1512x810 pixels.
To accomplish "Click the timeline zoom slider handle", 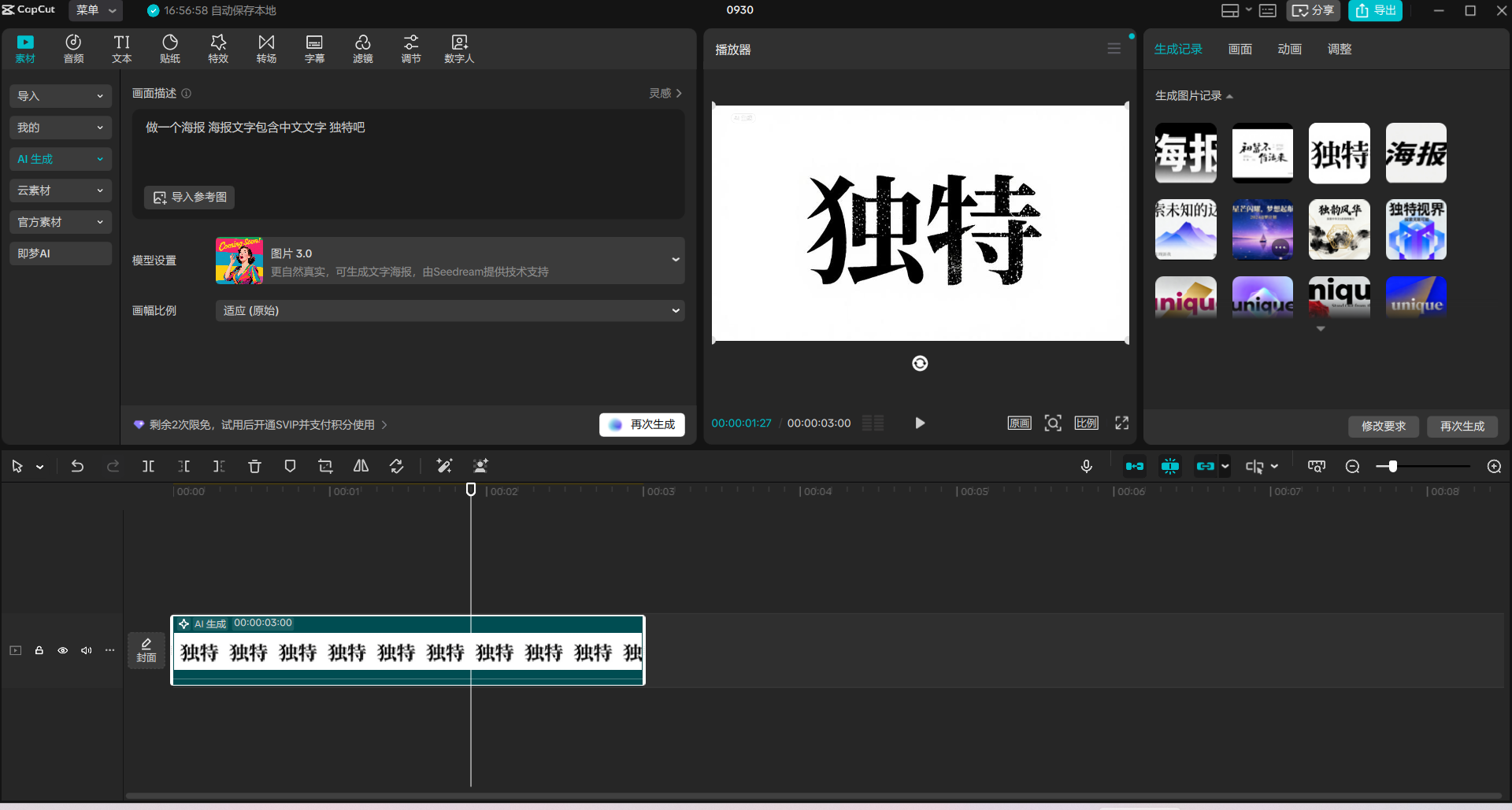I will coord(1392,466).
